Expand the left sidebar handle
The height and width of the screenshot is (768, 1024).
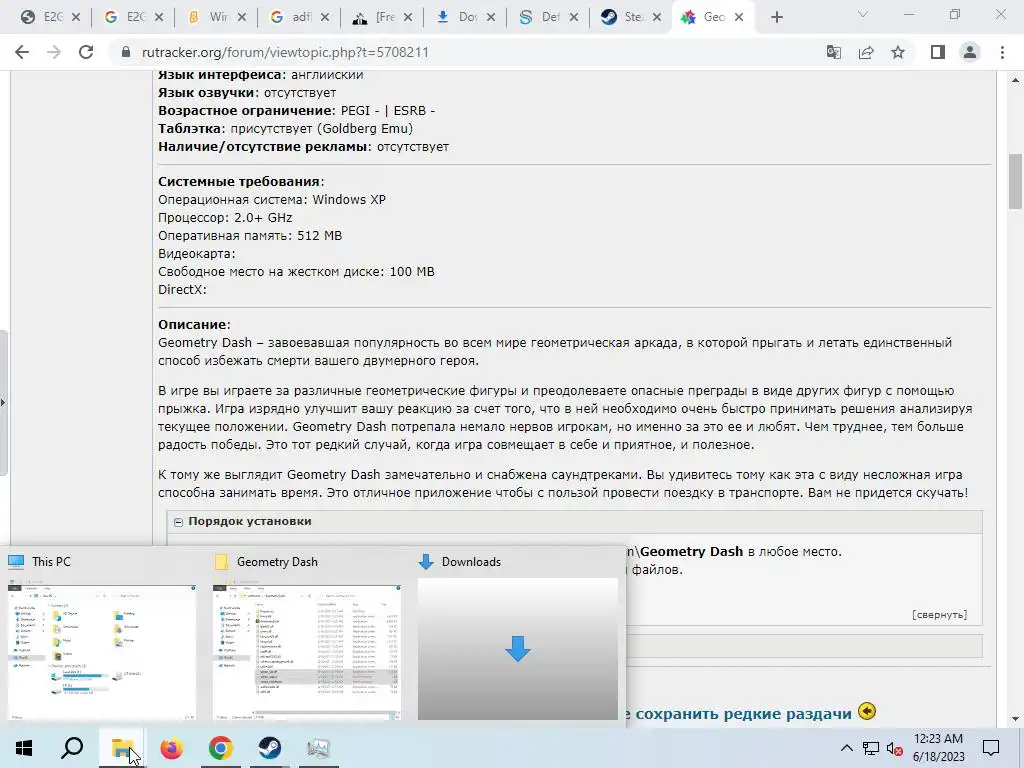[3, 403]
